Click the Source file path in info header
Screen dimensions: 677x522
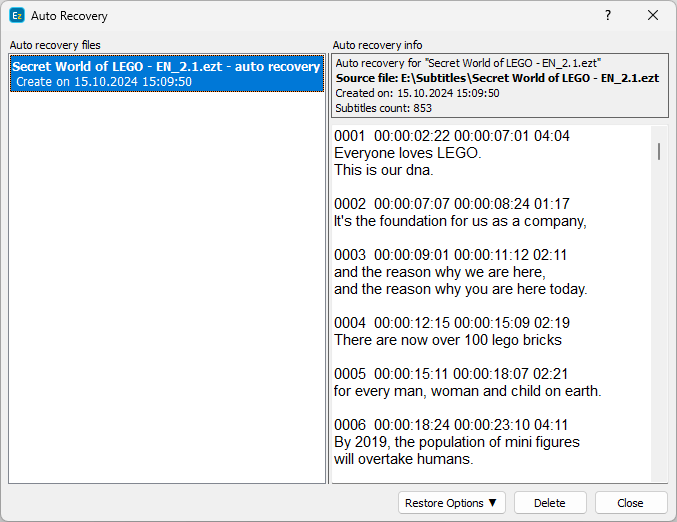496,78
